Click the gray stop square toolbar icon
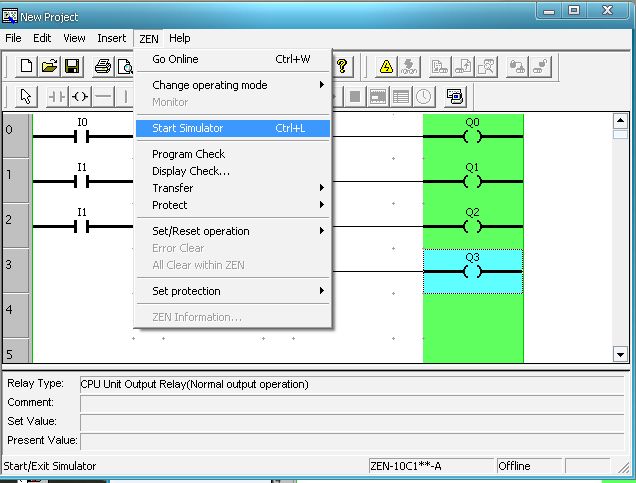 tap(355, 97)
